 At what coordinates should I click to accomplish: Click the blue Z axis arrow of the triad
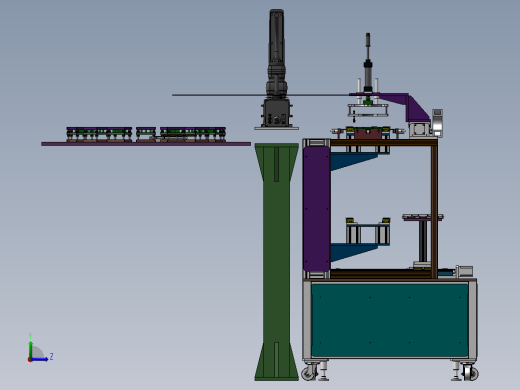tap(40, 359)
